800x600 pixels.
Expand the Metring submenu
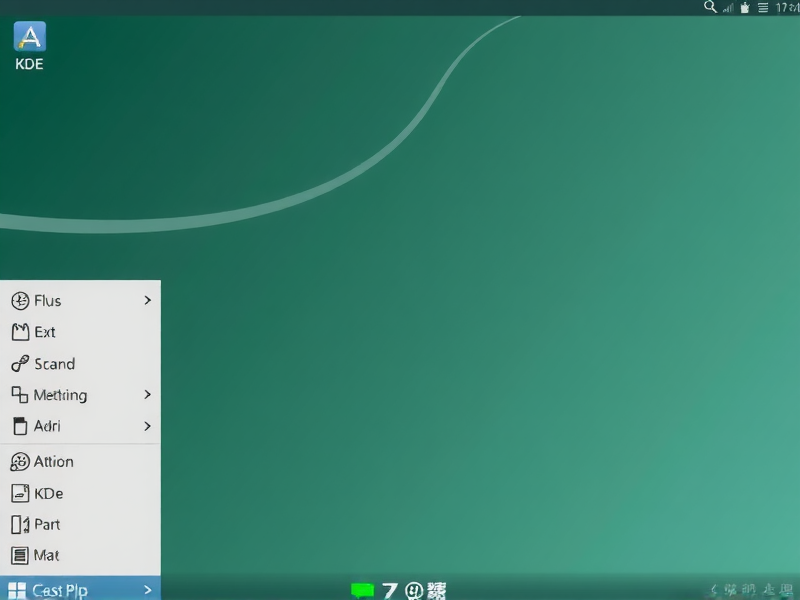[146, 395]
